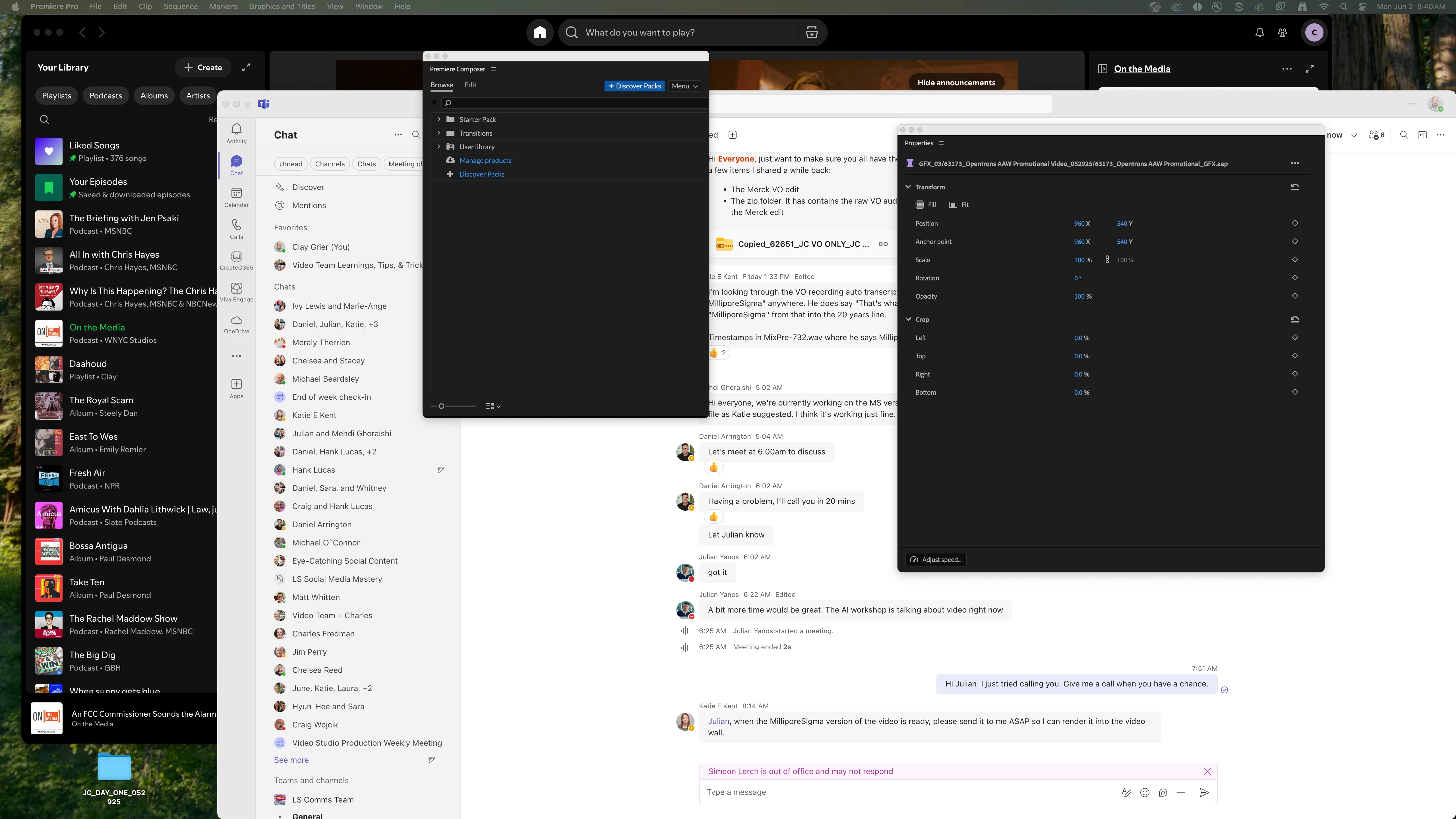Click the Type a message field
The height and width of the screenshot is (819, 1456).
click(904, 793)
